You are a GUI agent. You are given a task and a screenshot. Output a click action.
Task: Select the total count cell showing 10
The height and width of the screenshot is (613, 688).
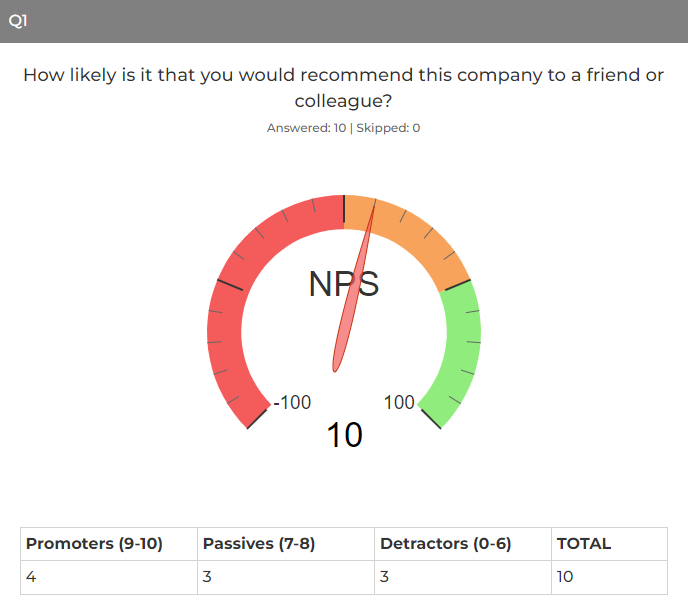[609, 577]
